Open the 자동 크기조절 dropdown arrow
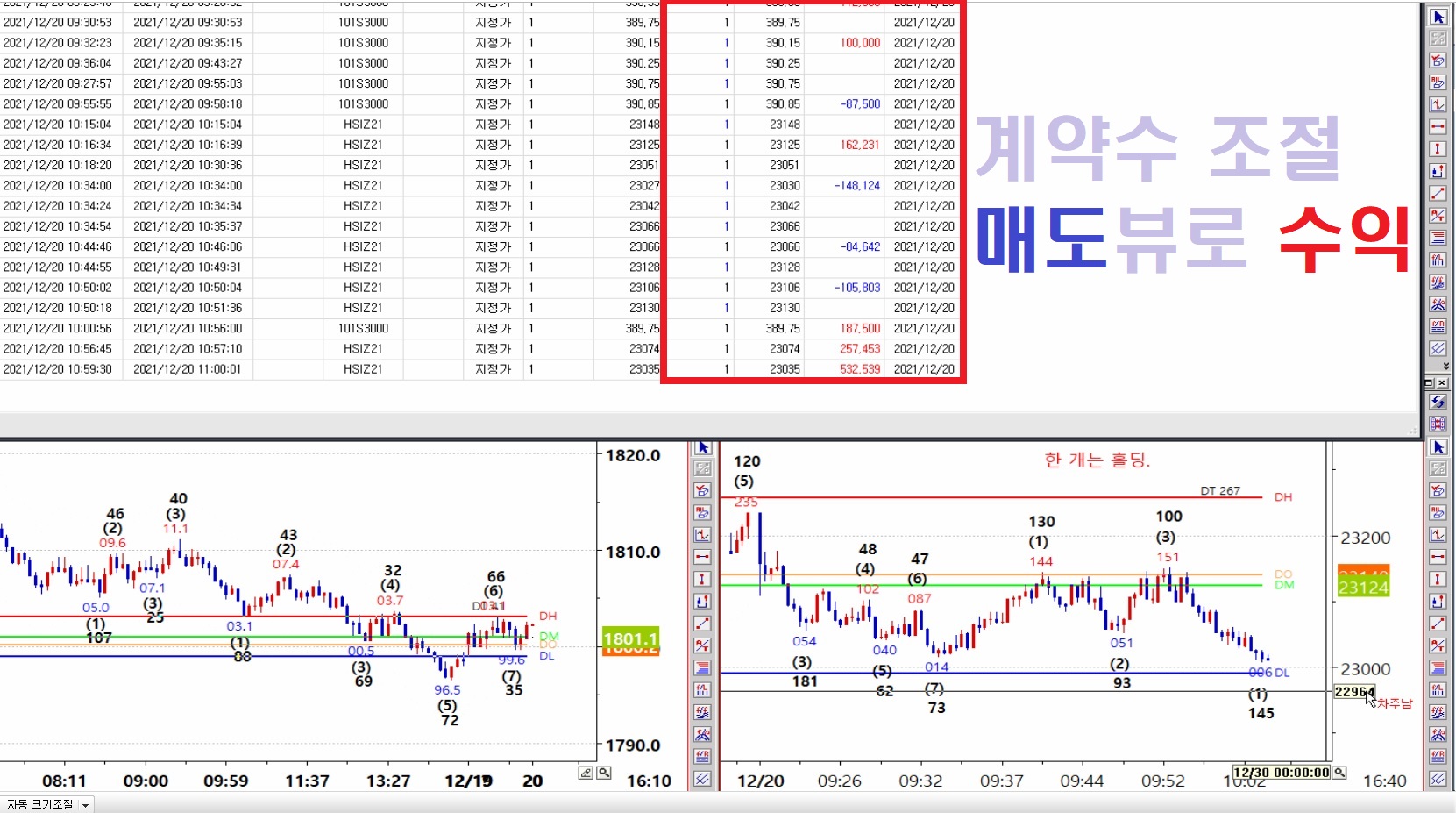 [x=85, y=805]
